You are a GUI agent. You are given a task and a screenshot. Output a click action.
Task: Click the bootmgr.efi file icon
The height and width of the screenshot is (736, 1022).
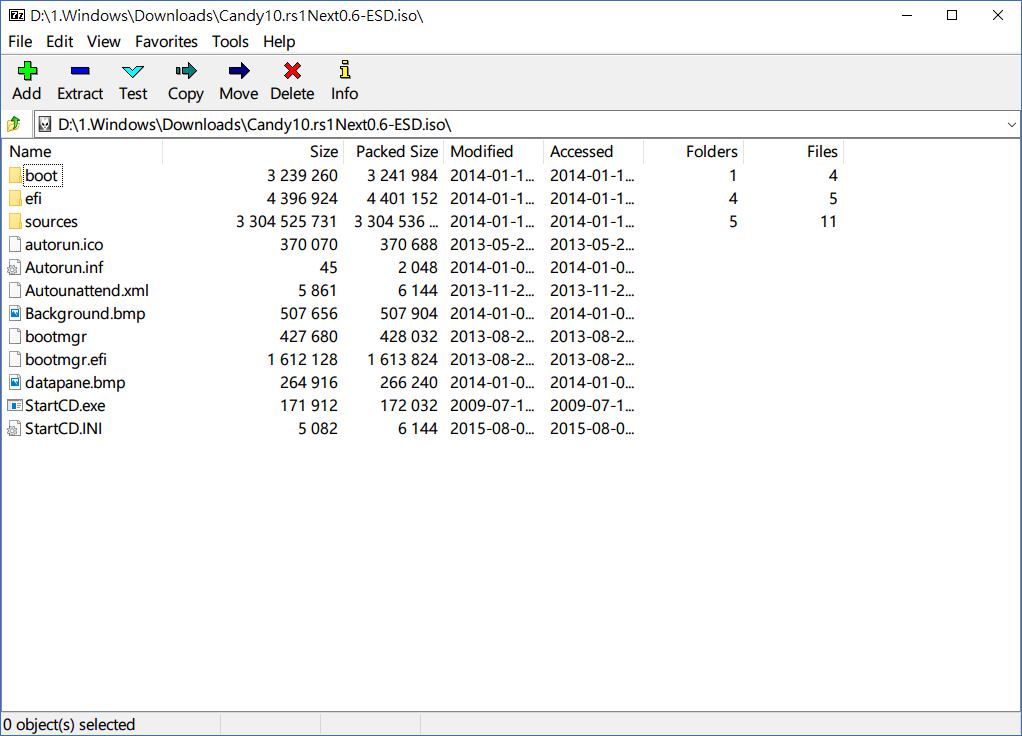15,359
